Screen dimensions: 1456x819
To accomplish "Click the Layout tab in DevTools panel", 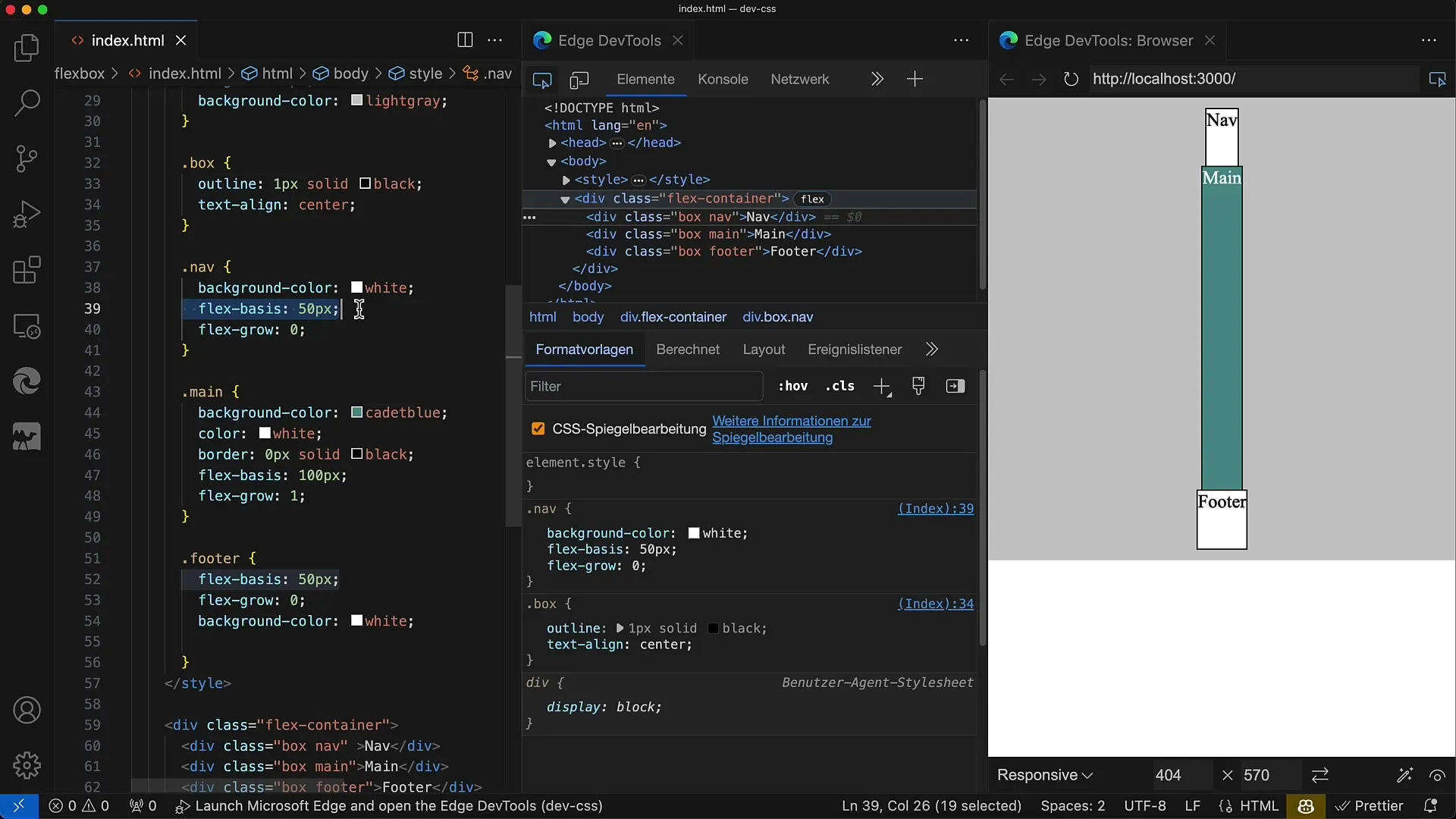I will click(x=763, y=349).
